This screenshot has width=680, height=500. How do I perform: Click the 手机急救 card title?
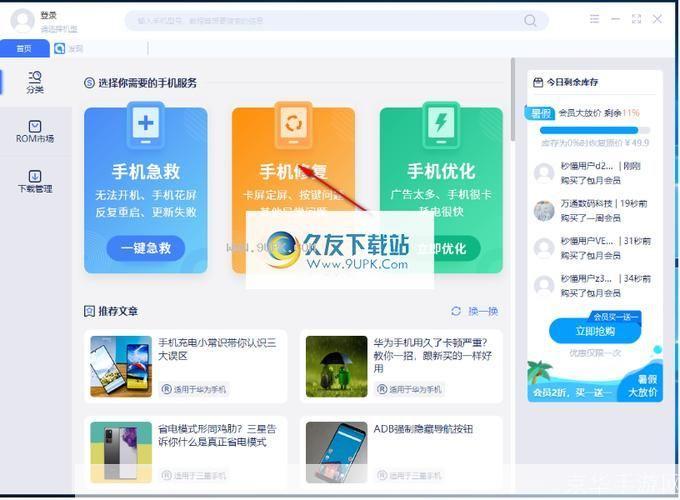146,171
